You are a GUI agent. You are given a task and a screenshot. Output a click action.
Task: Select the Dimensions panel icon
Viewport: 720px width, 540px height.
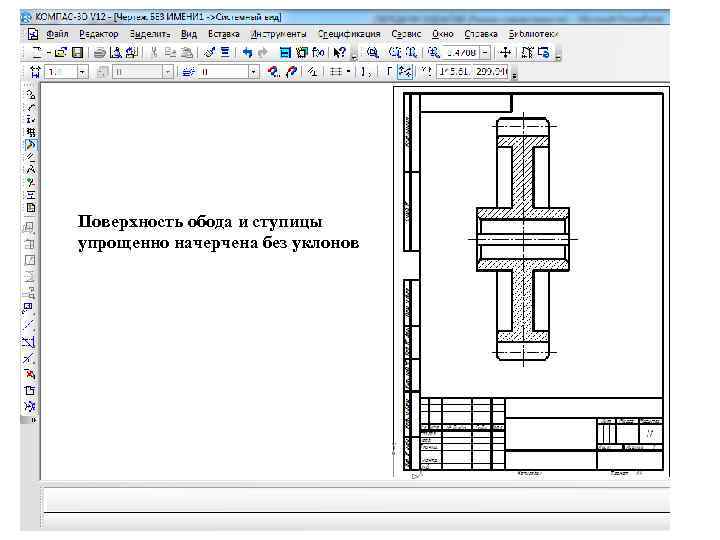(x=31, y=107)
